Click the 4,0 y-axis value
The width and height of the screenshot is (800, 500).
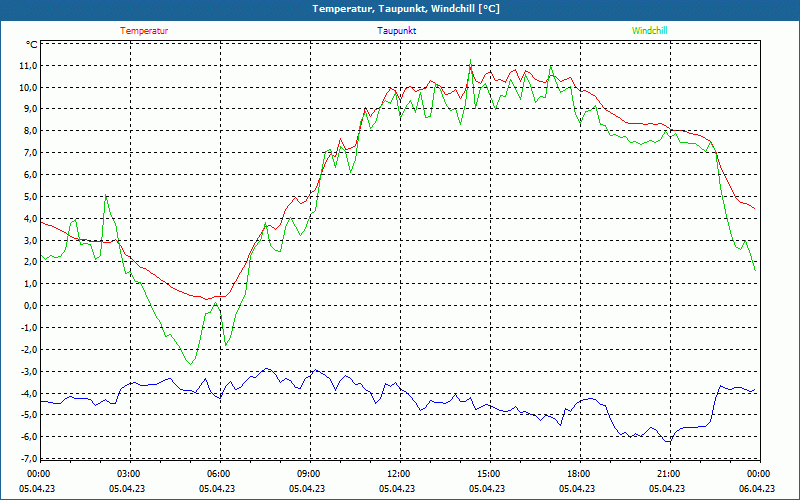(30, 218)
